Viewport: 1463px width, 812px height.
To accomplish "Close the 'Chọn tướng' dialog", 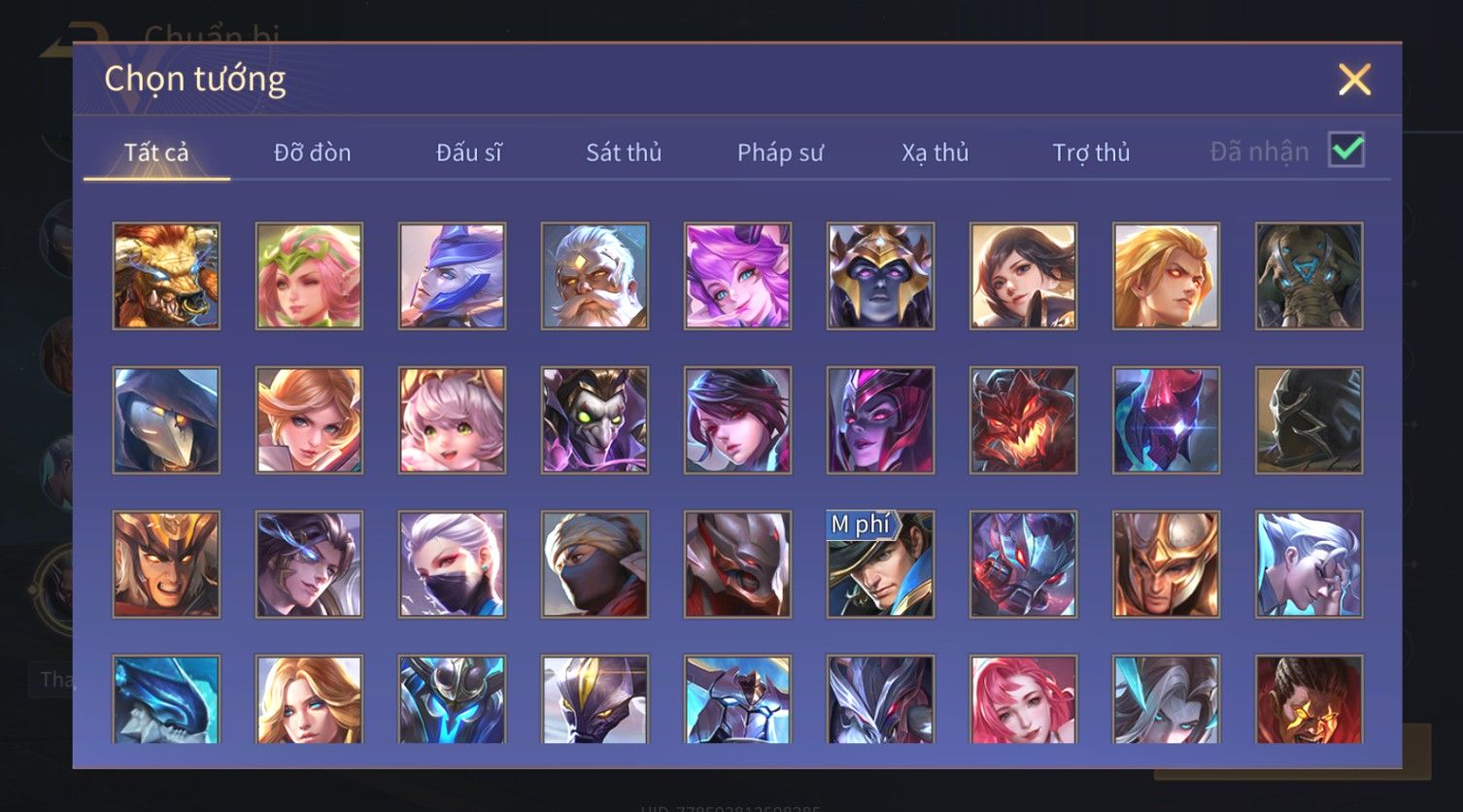I will pos(1354,79).
